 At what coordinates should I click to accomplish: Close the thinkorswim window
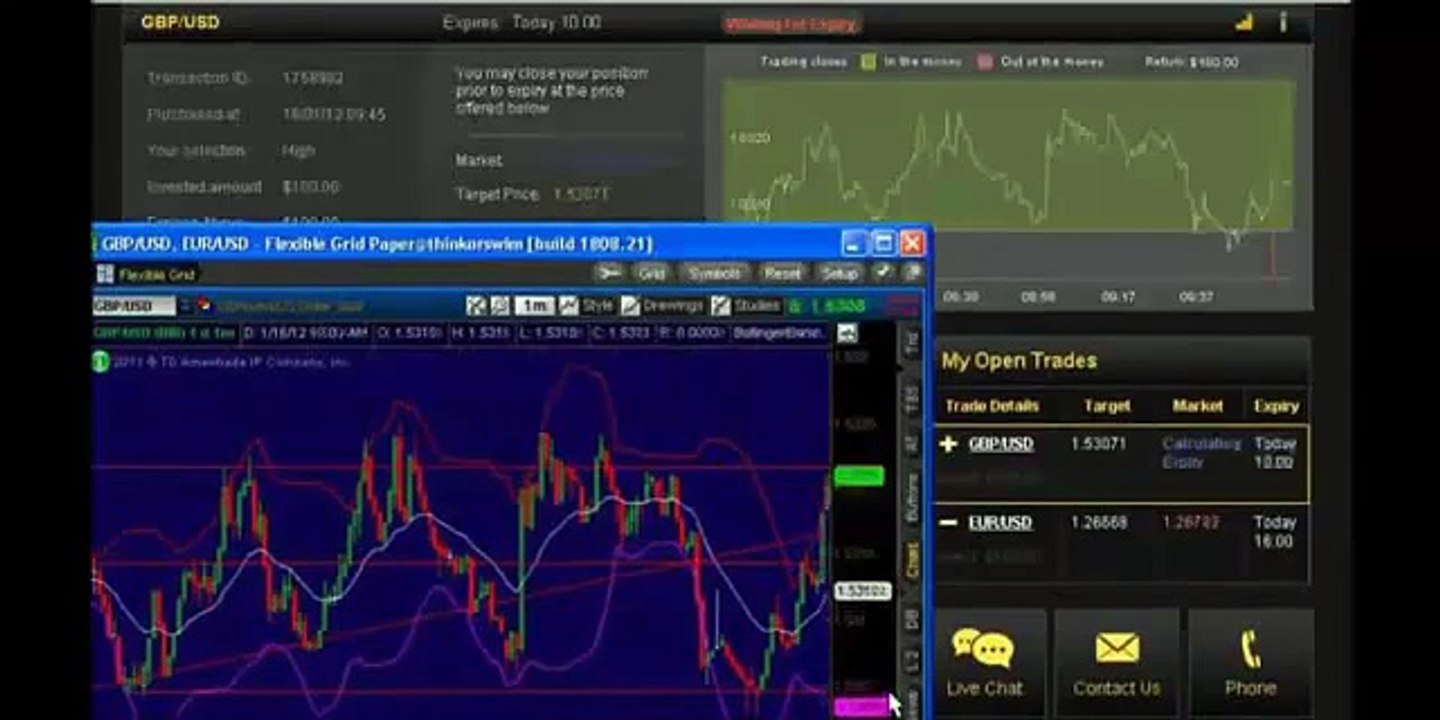(912, 243)
